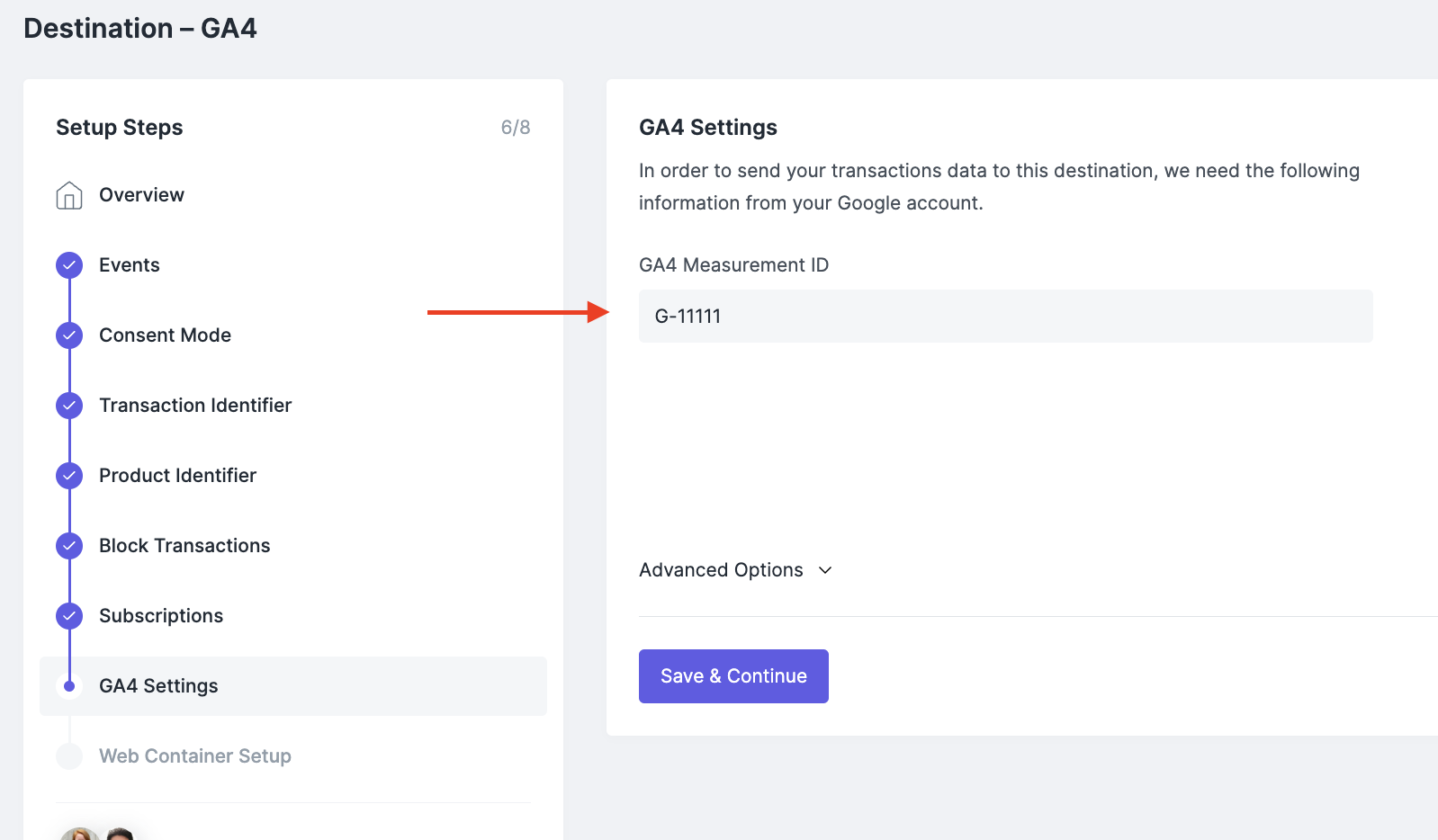Viewport: 1438px width, 840px height.
Task: Click the Setup Steps heading
Action: click(x=120, y=128)
